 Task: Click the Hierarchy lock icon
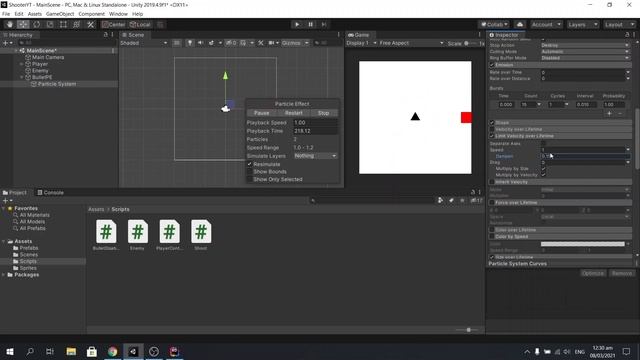(x=106, y=35)
